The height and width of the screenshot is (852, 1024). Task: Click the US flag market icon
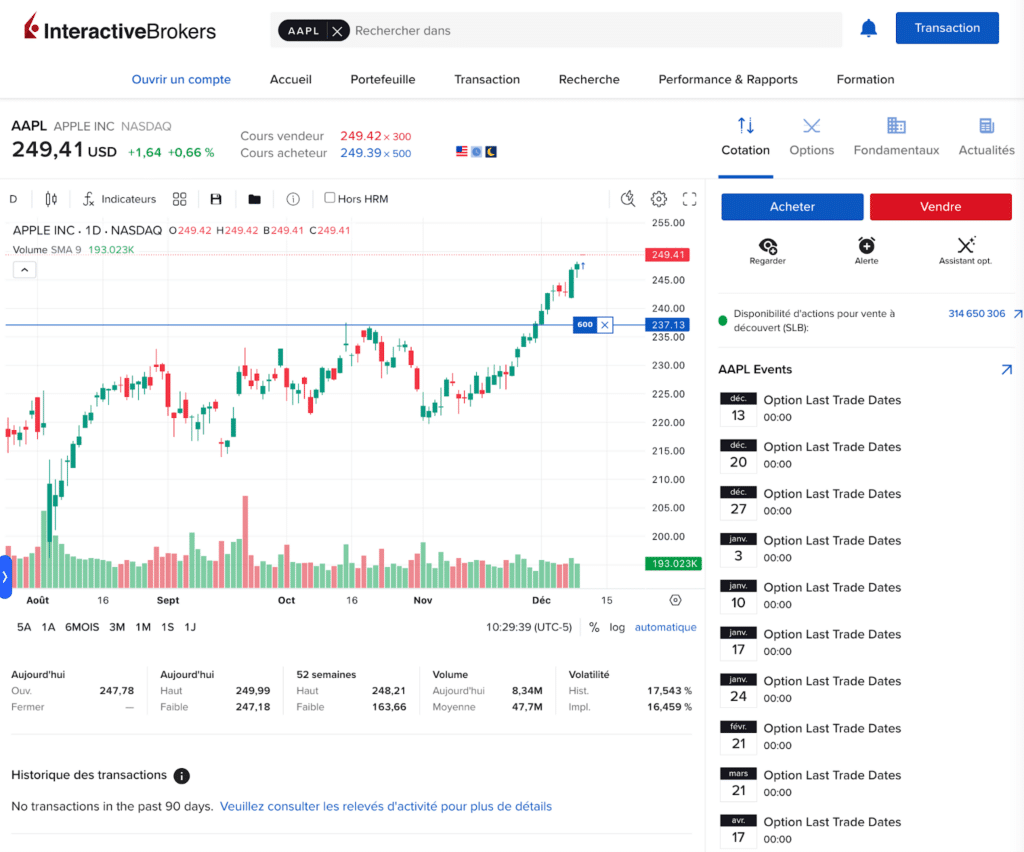pyautogui.click(x=462, y=151)
